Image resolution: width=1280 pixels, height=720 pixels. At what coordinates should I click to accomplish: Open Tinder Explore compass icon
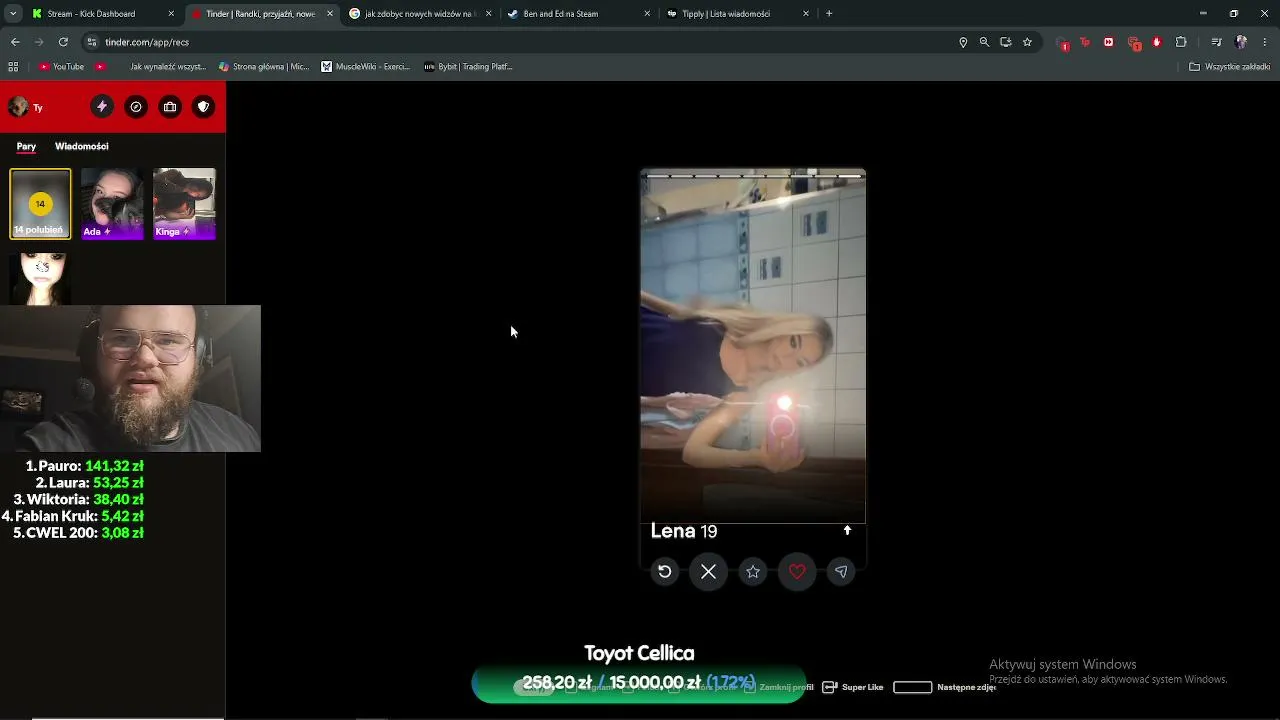136,107
